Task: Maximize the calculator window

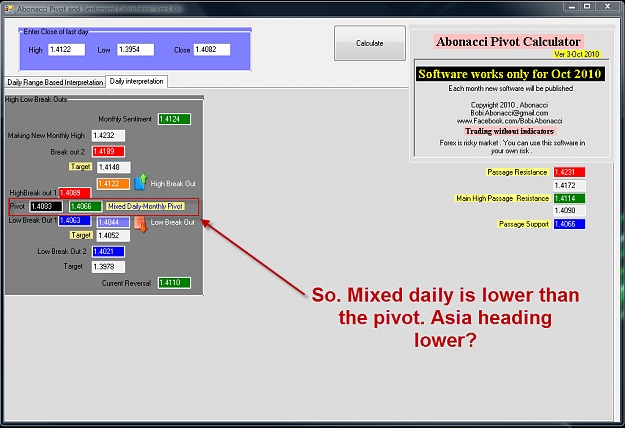Action: (588, 6)
